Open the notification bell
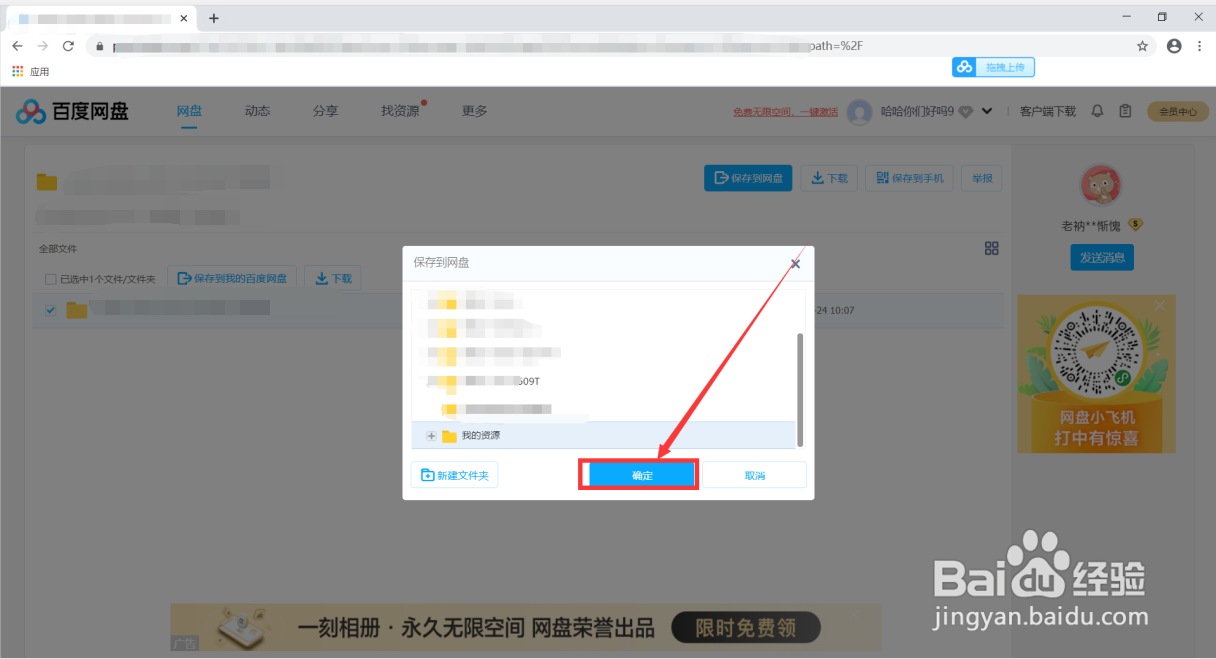The image size is (1216, 659). (1098, 111)
